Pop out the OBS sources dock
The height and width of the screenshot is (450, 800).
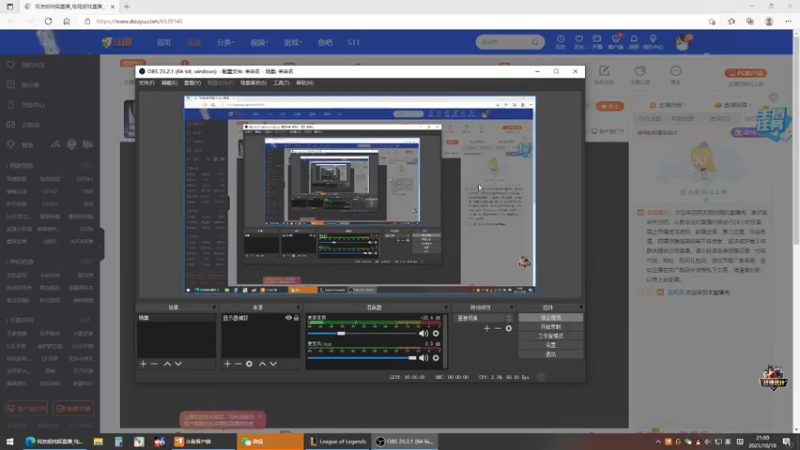298,308
